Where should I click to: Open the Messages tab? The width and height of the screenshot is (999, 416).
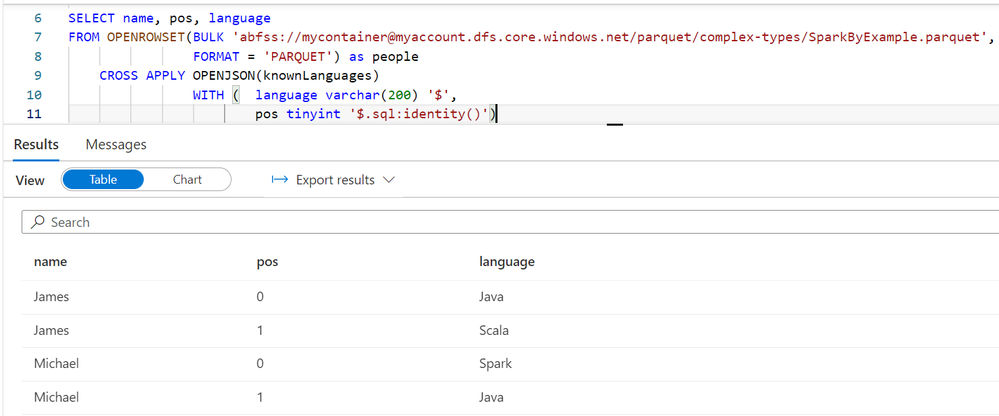(116, 145)
